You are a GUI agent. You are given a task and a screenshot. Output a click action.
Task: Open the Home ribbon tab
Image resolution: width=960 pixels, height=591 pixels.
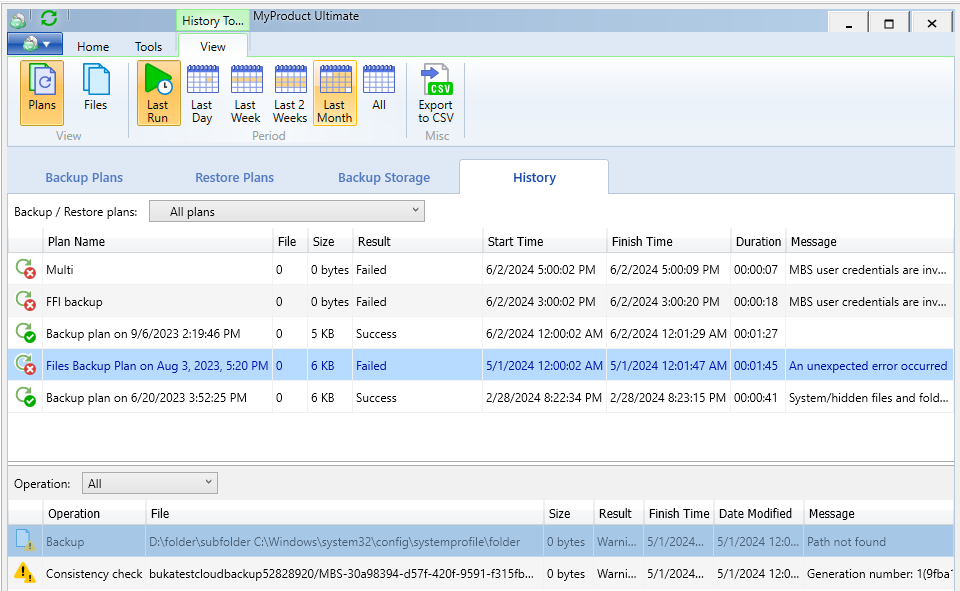coord(93,47)
